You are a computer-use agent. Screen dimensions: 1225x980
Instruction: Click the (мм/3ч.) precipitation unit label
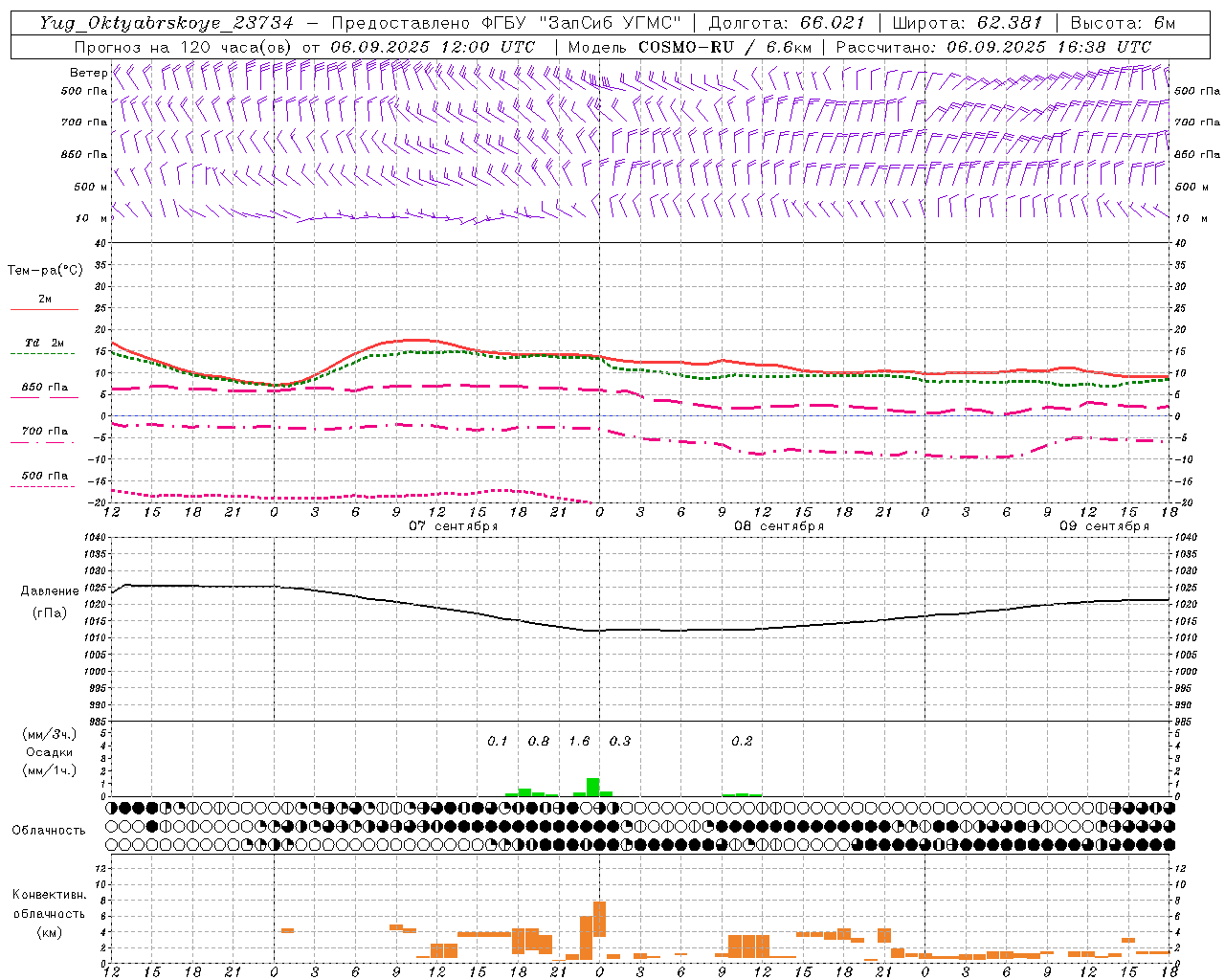click(x=50, y=734)
